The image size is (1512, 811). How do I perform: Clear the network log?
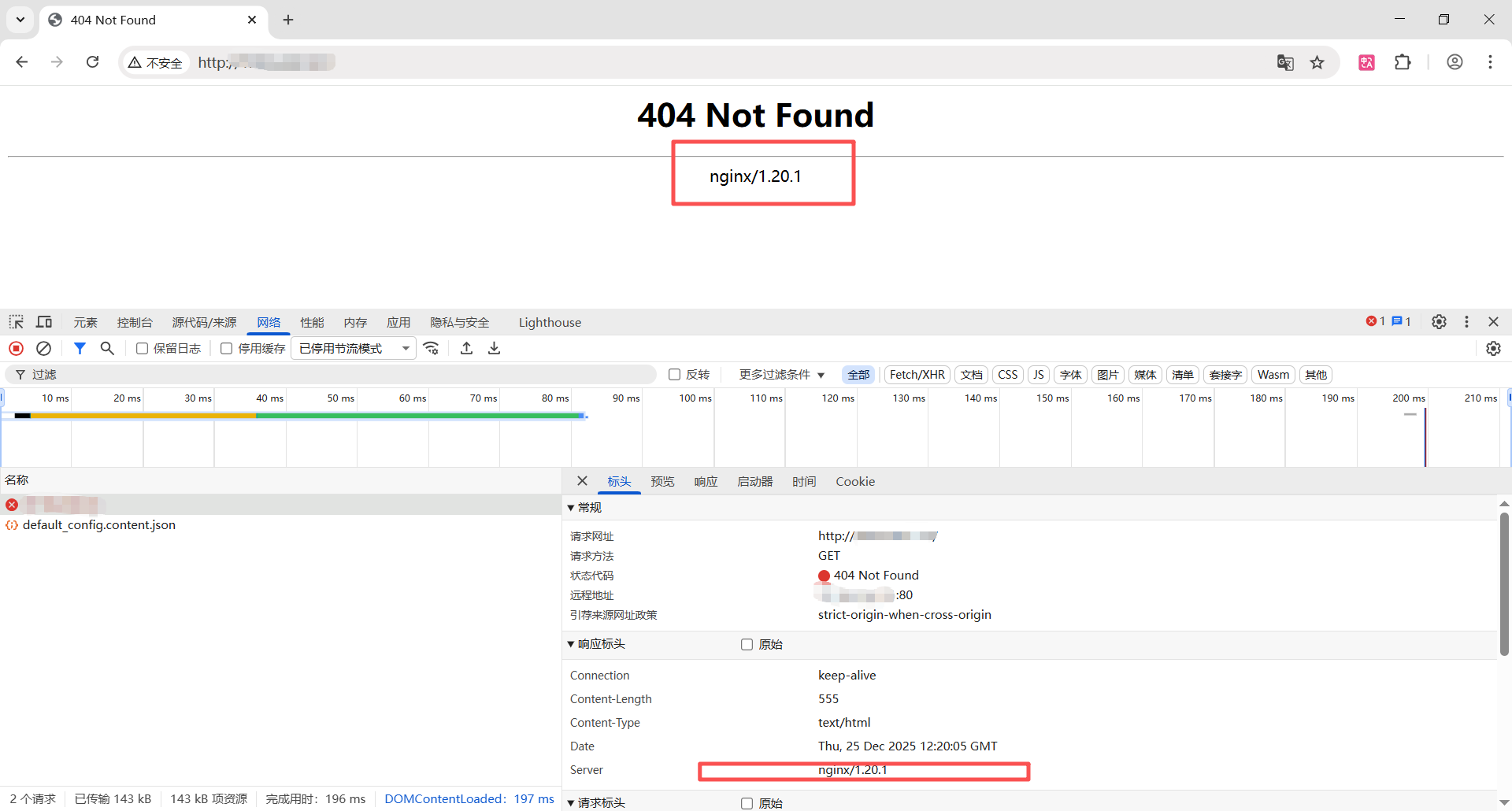tap(44, 348)
